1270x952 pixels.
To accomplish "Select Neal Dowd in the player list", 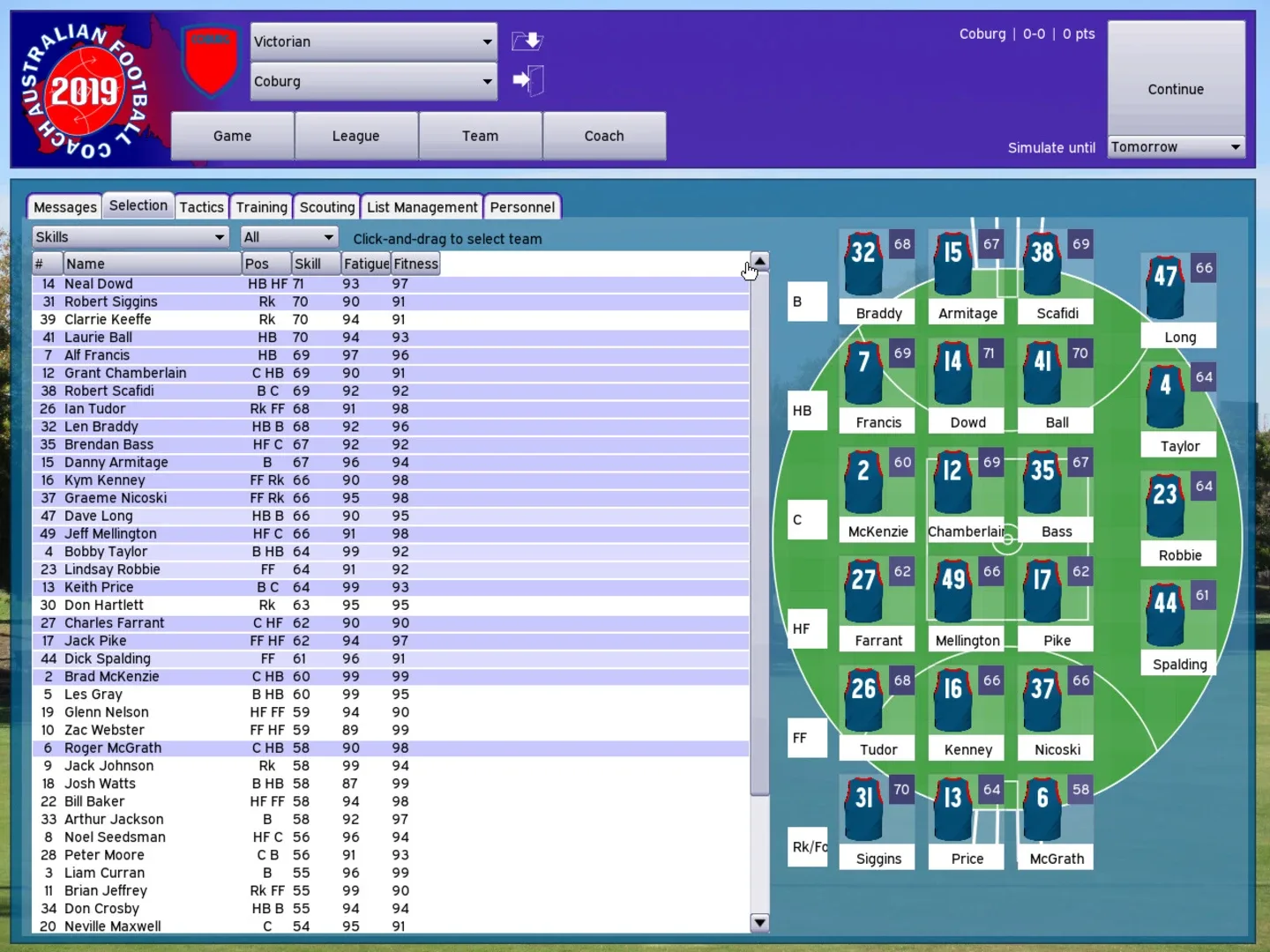I will coord(99,284).
